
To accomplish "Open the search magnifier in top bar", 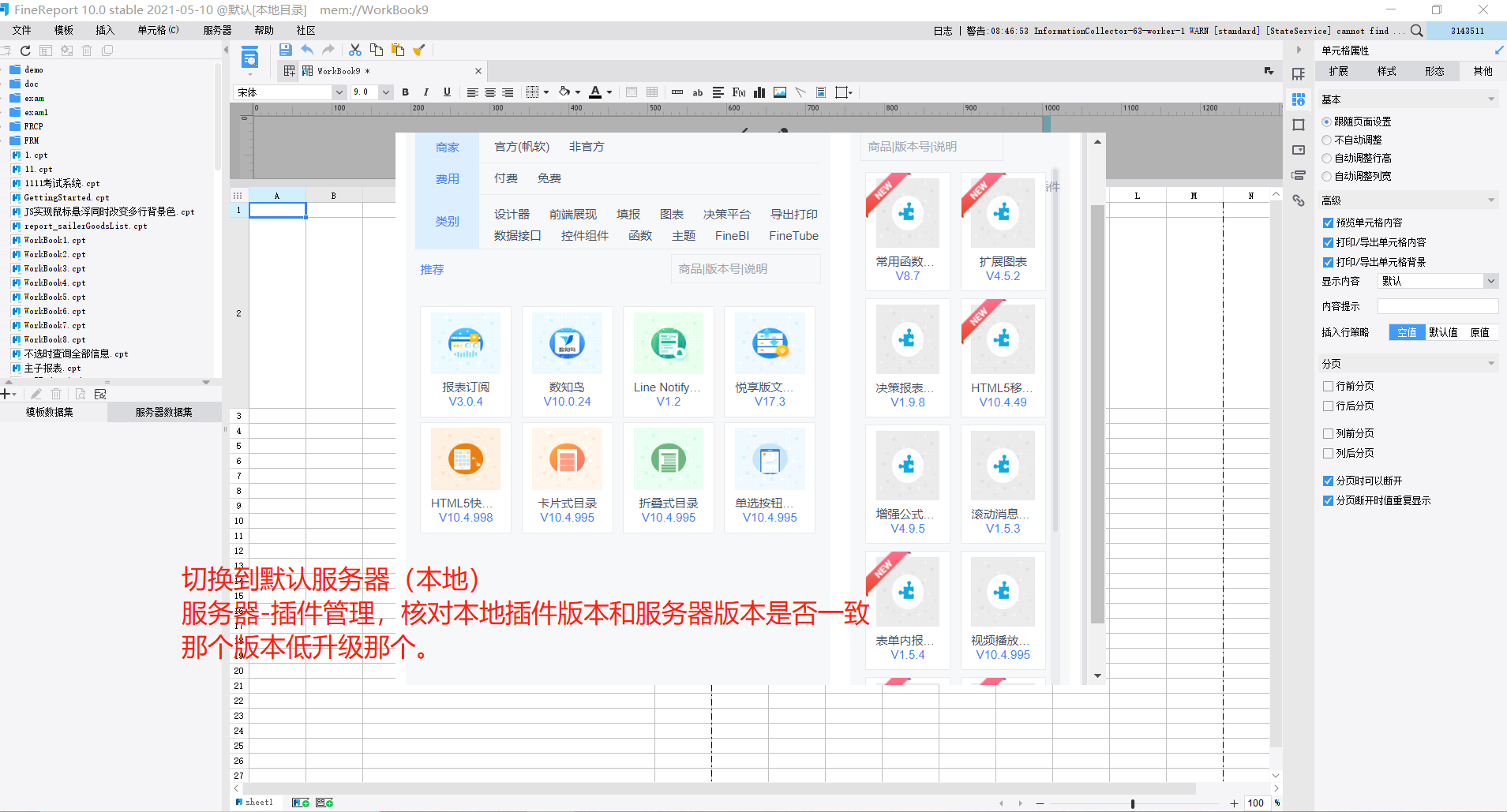I will click(1416, 31).
